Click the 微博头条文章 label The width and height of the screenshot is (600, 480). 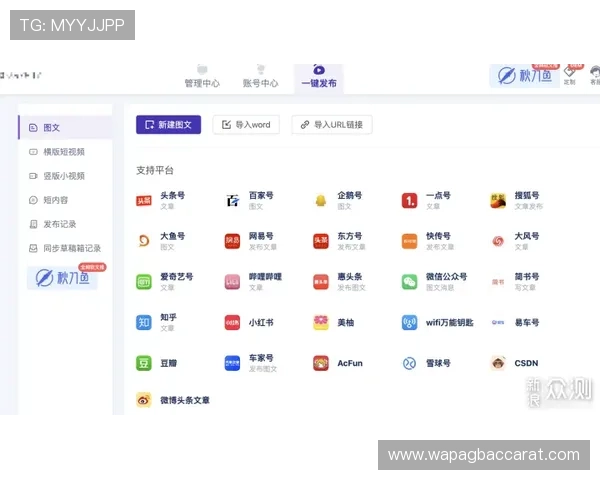pyautogui.click(x=185, y=400)
